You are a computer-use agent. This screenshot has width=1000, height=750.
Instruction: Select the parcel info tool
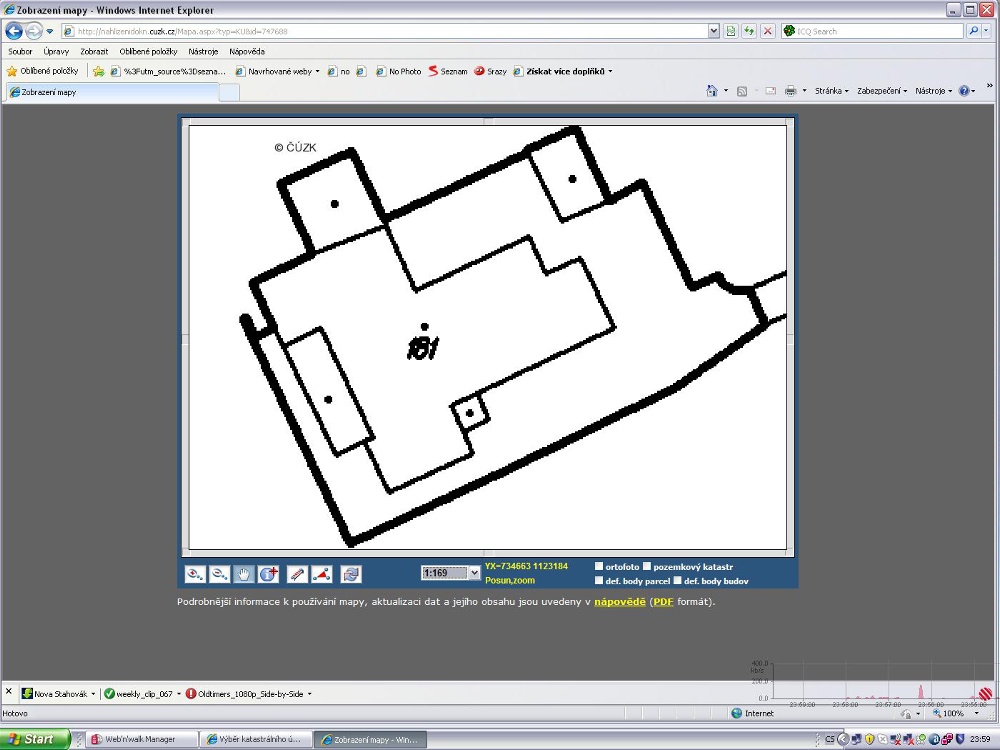(268, 574)
